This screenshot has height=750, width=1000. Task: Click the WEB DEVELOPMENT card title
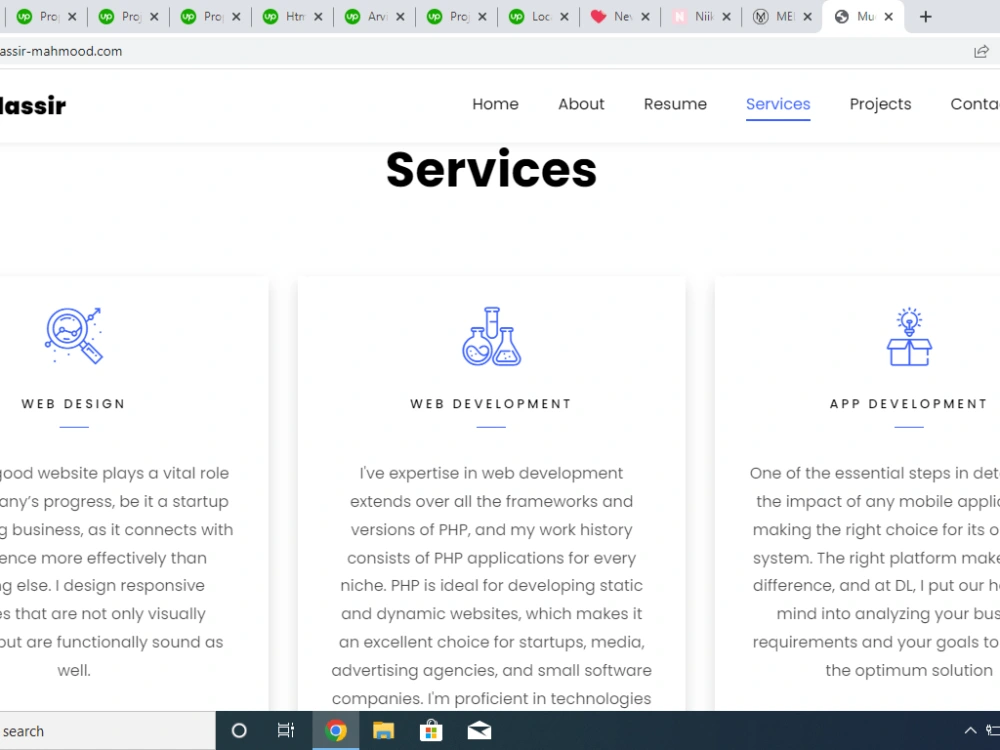click(491, 404)
